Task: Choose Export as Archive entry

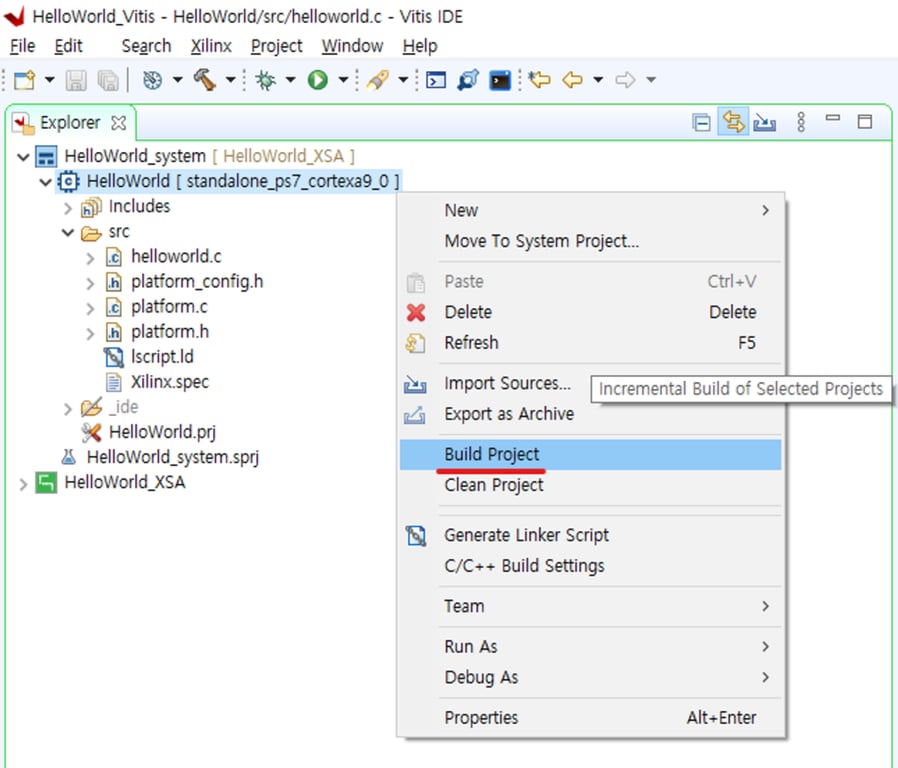Action: 590,414
